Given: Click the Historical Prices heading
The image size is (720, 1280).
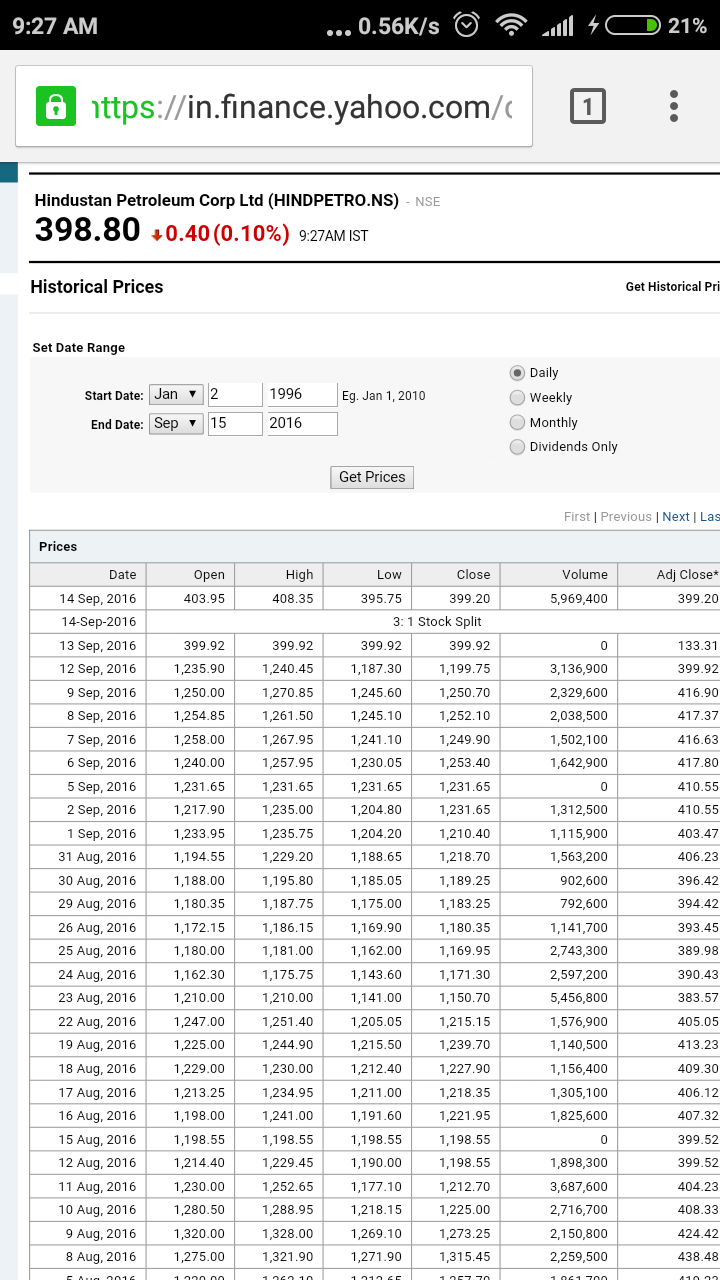Looking at the screenshot, I should tap(97, 287).
